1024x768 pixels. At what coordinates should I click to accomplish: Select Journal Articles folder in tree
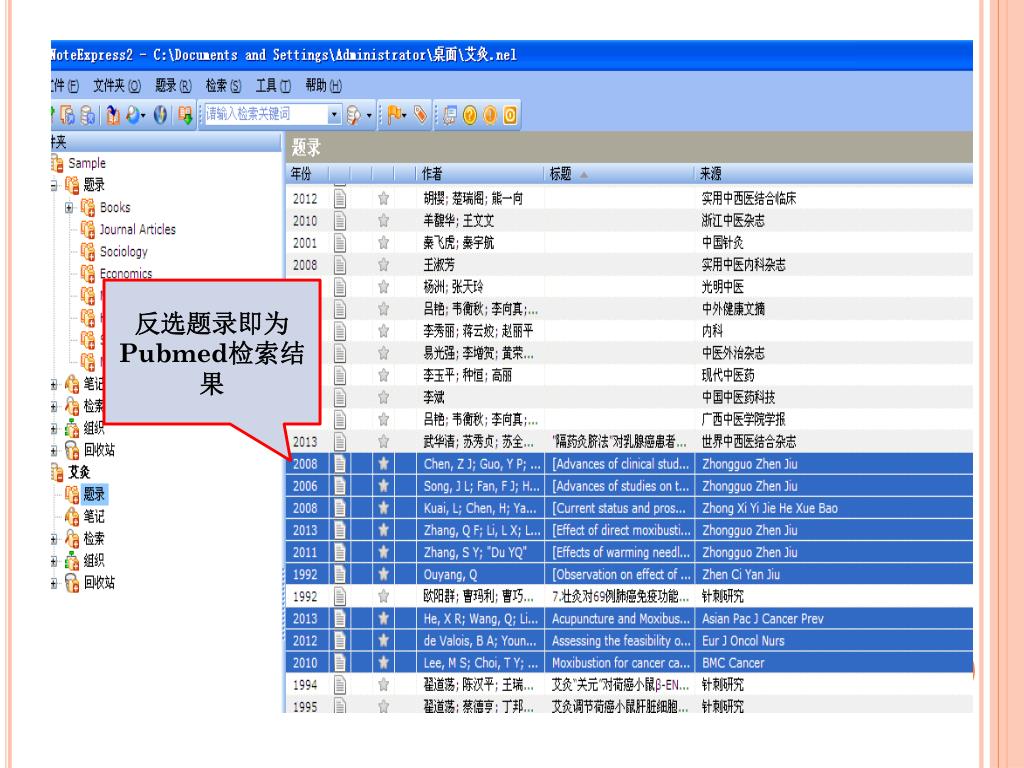point(137,229)
